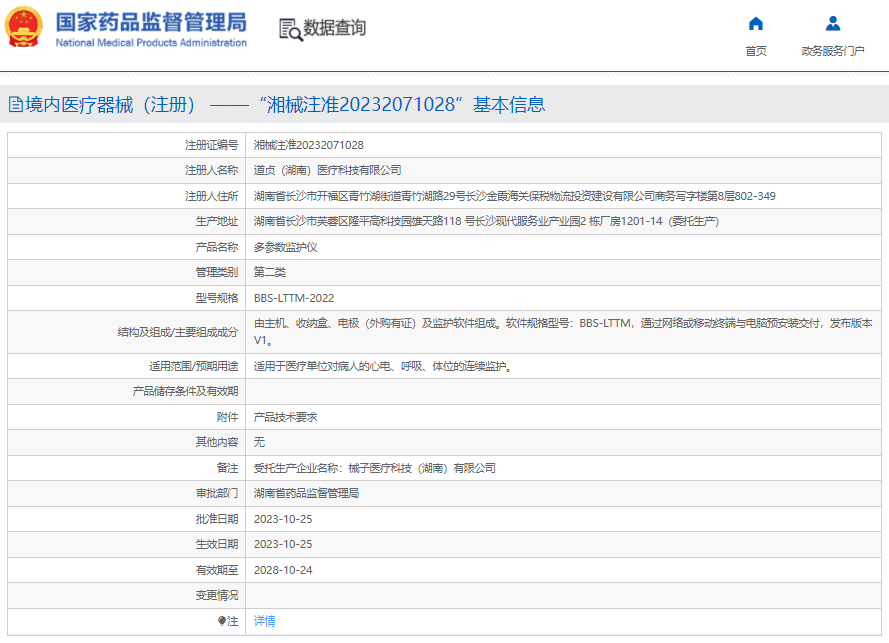Click the 注册人住所 row label
Screen dimensions: 889x643
211,196
